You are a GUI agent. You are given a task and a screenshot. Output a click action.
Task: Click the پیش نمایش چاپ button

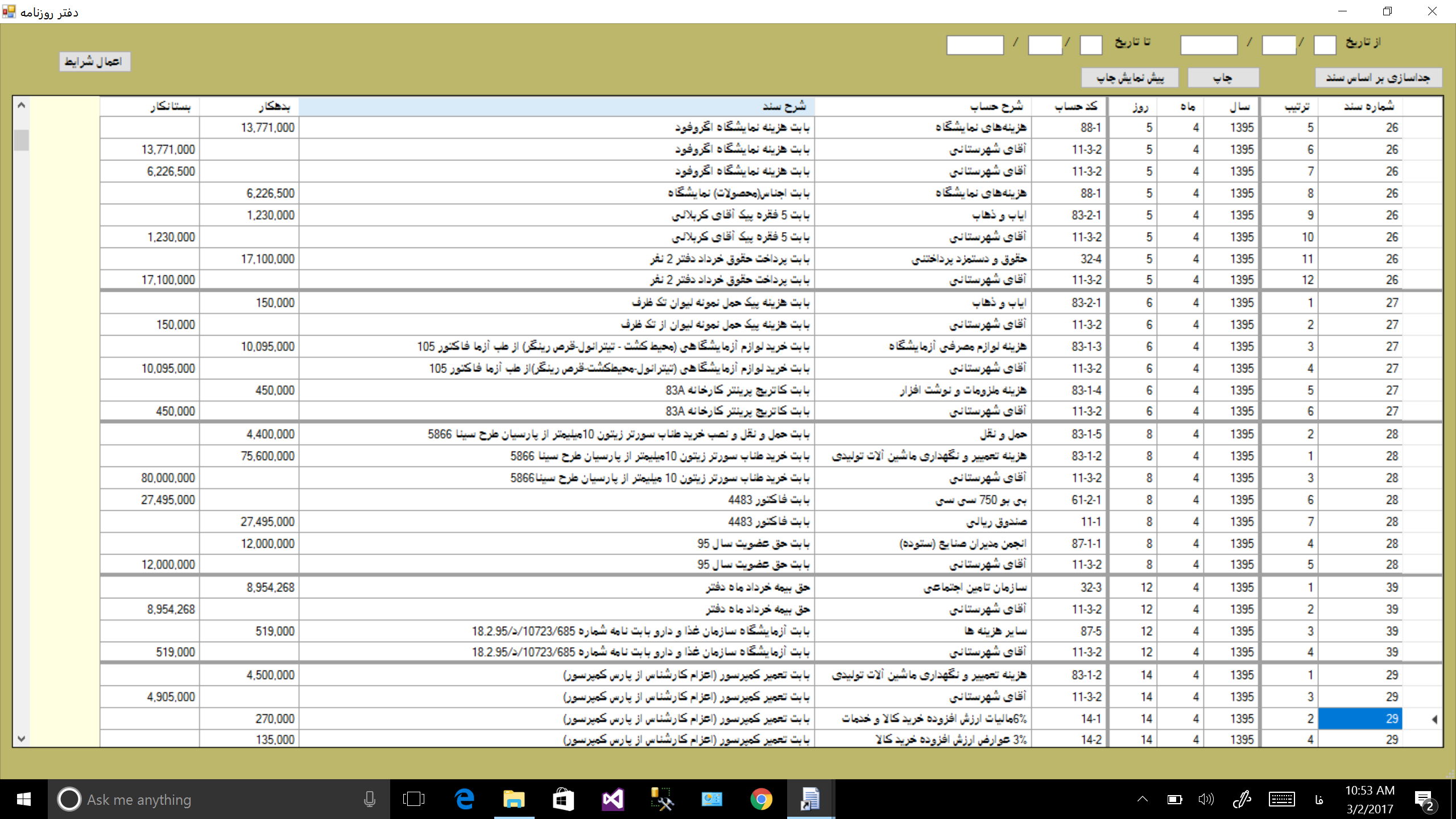pos(1130,78)
